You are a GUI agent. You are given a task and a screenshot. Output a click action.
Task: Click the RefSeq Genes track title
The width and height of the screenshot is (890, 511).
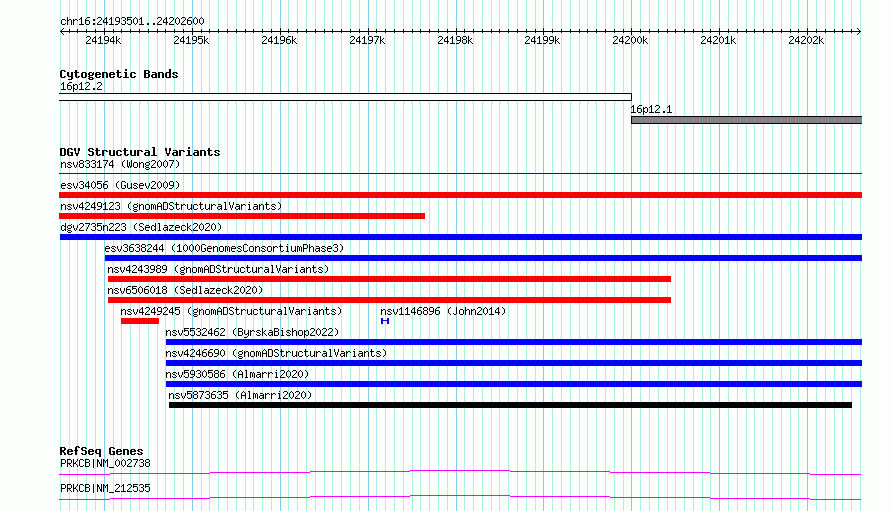pyautogui.click(x=101, y=451)
